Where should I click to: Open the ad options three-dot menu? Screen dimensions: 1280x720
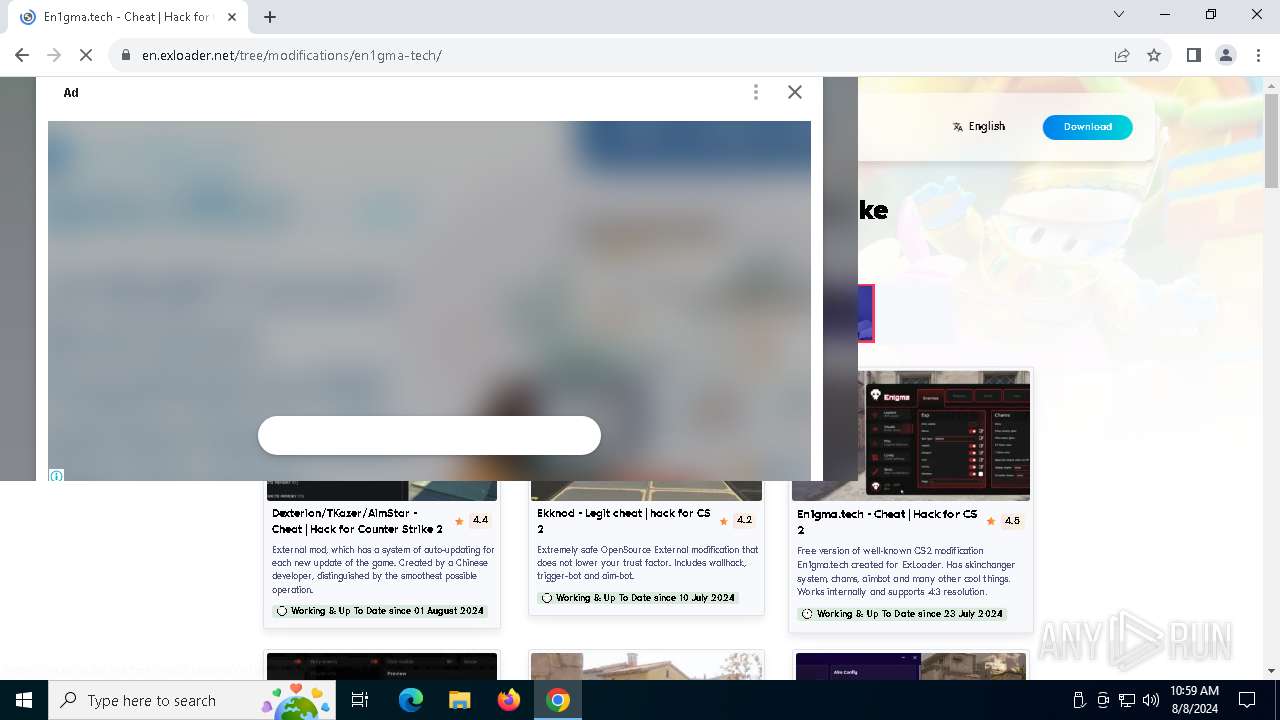(x=756, y=92)
